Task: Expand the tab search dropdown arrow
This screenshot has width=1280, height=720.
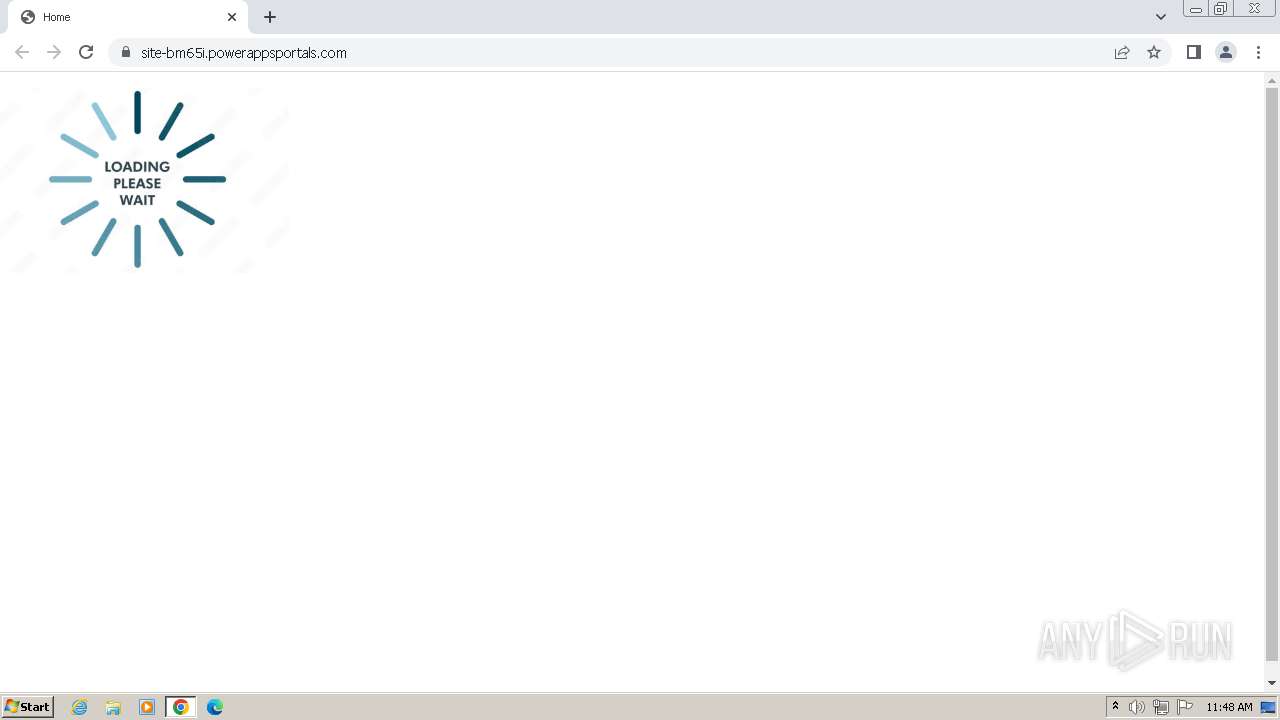Action: coord(1161,17)
